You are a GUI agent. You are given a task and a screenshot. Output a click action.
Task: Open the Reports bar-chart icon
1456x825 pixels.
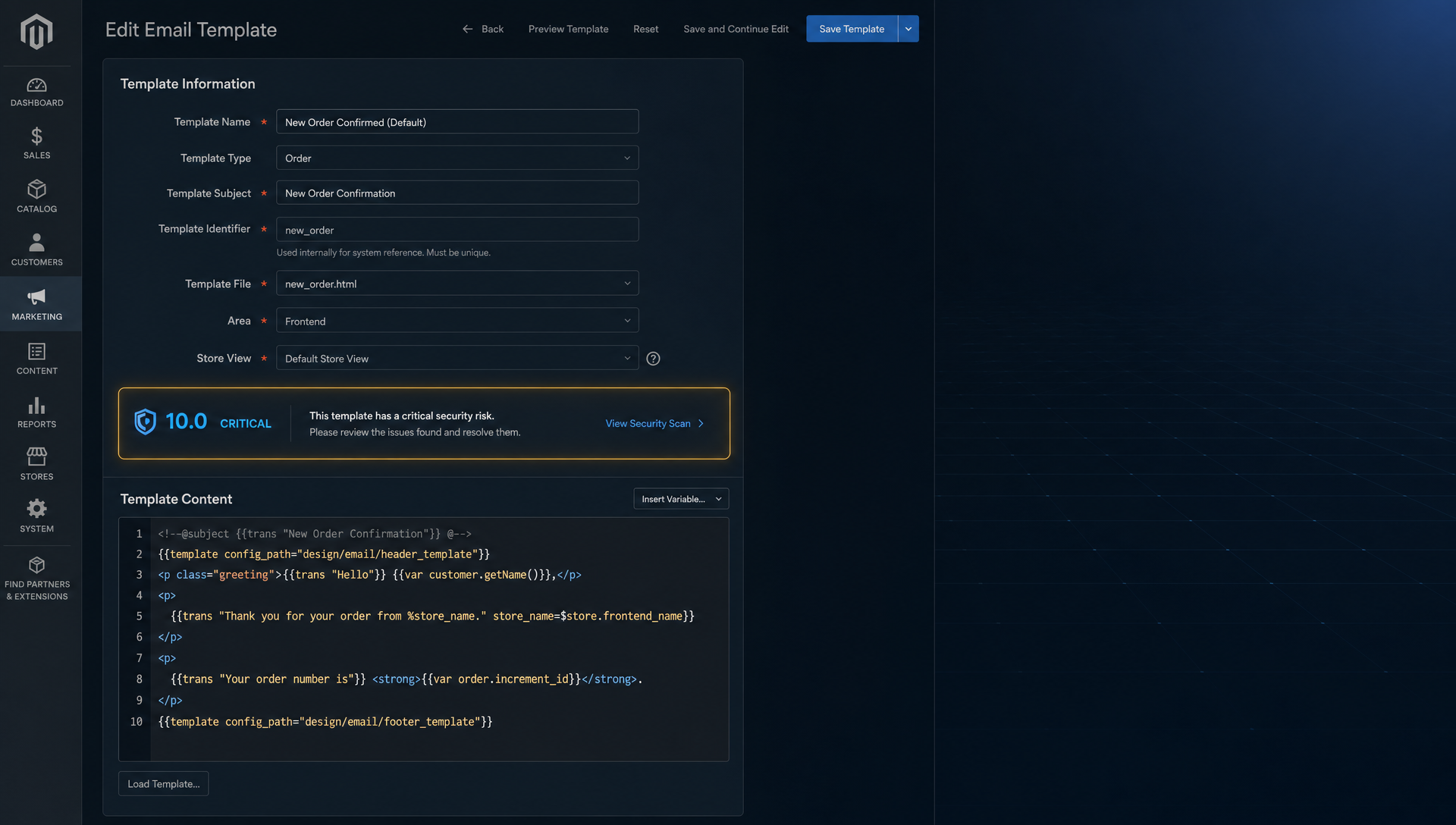(x=36, y=406)
